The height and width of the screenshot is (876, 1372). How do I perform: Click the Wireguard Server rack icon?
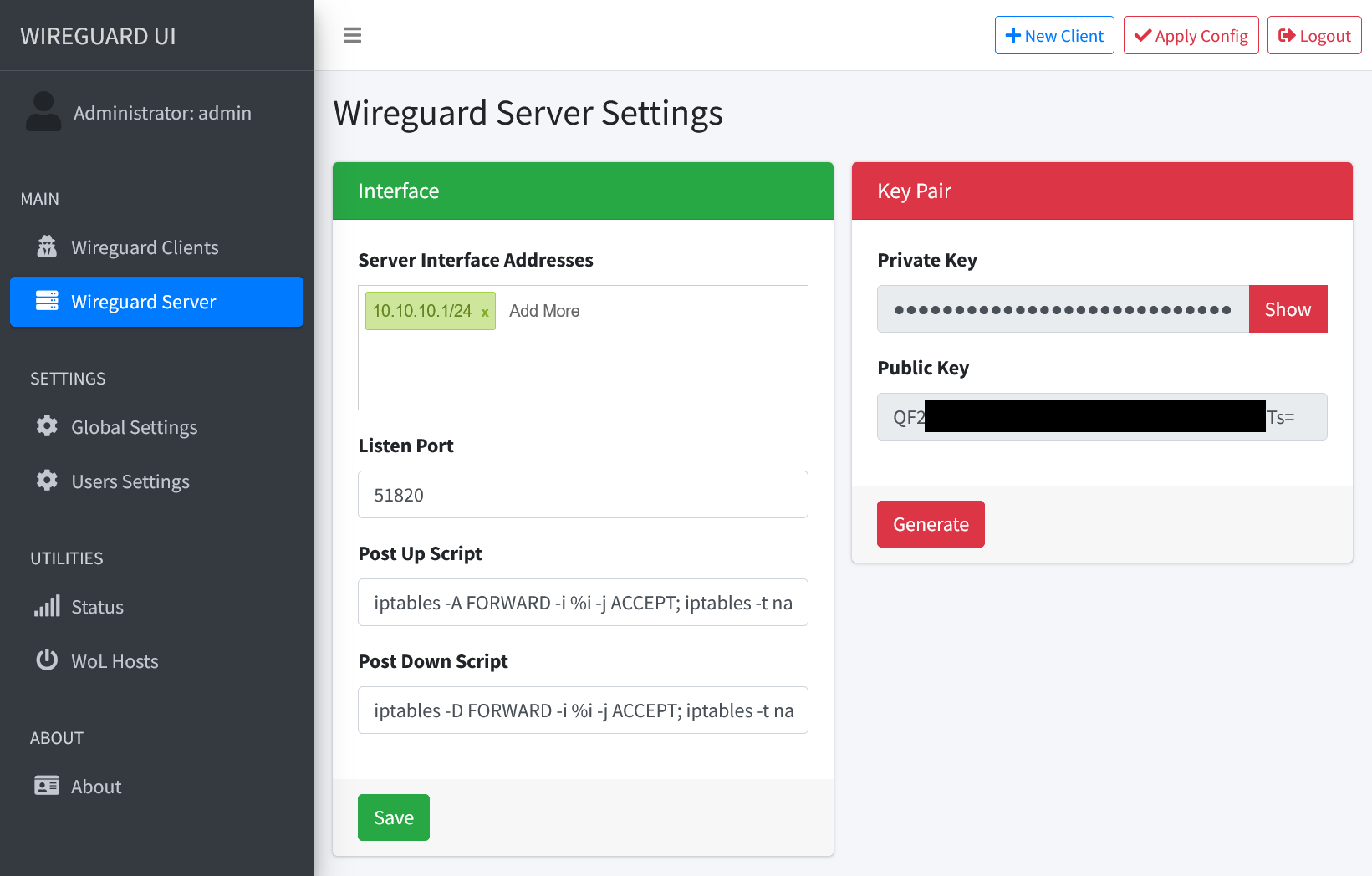coord(47,301)
